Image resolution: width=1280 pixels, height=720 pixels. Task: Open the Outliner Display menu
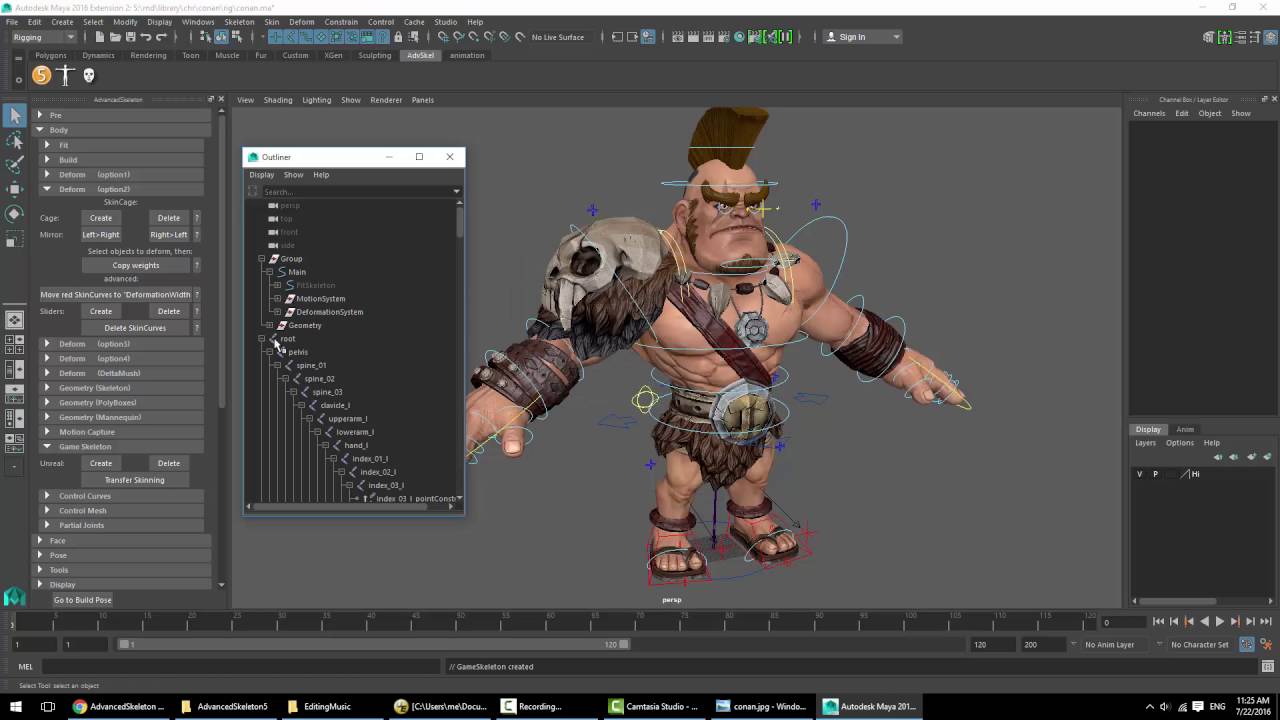pyautogui.click(x=261, y=175)
